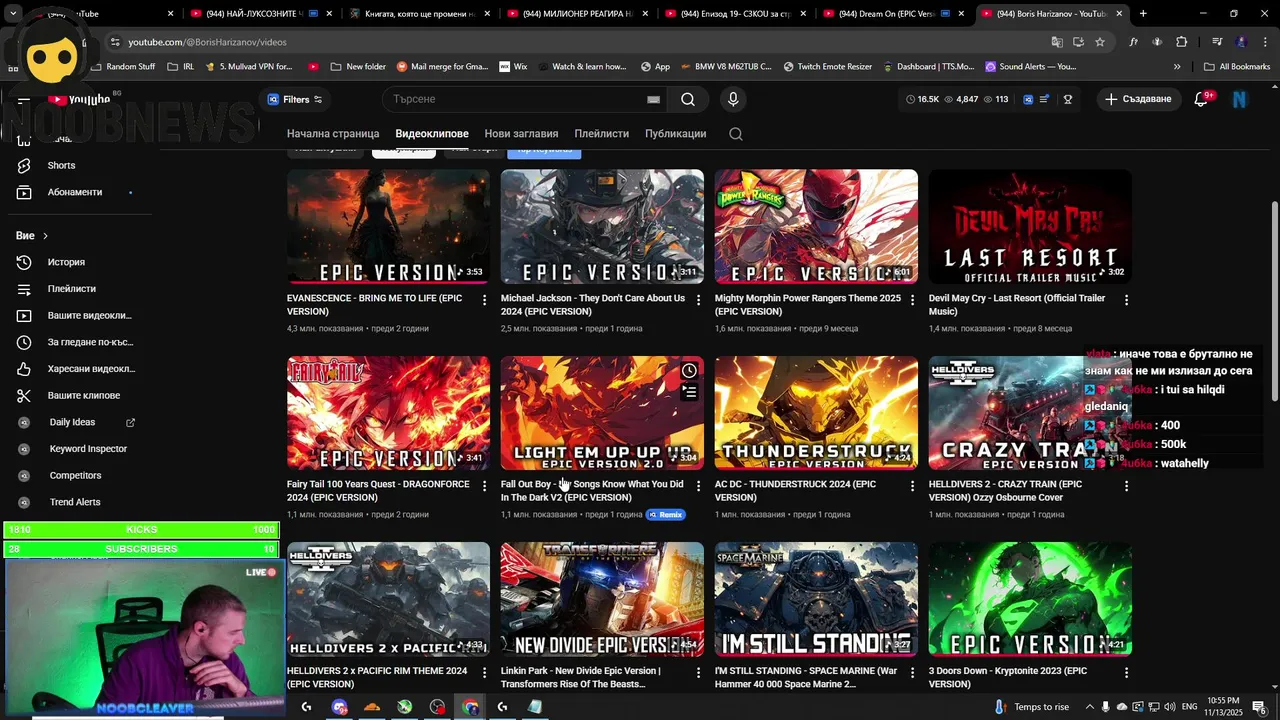Open the Random Stuff bookmarks folder
This screenshot has height=720, width=1280.
pos(122,67)
